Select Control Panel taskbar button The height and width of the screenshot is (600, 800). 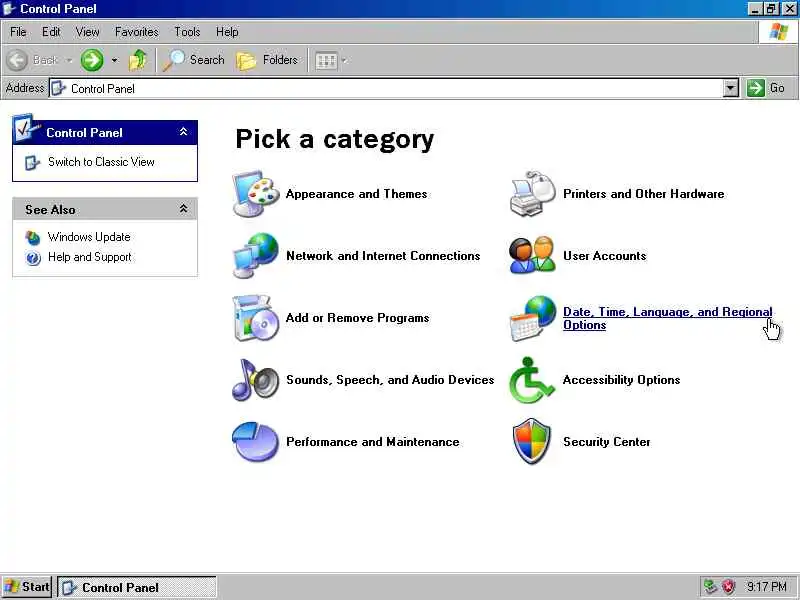(137, 587)
